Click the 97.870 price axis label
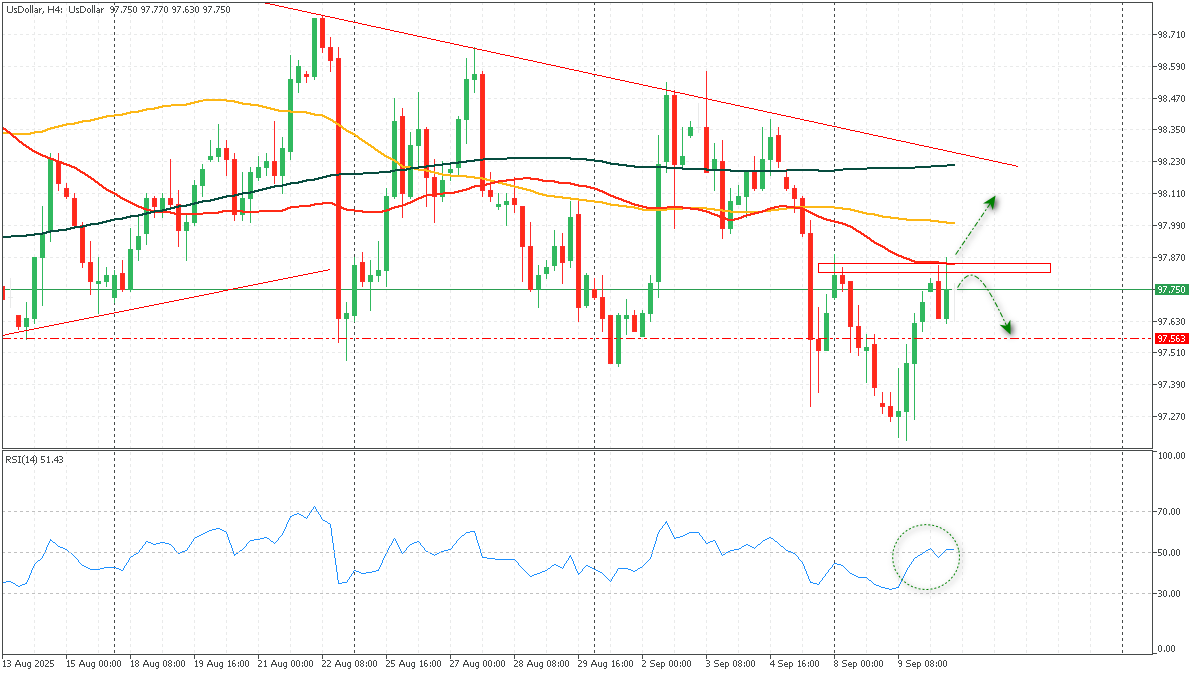The image size is (1200, 675). pos(1170,257)
